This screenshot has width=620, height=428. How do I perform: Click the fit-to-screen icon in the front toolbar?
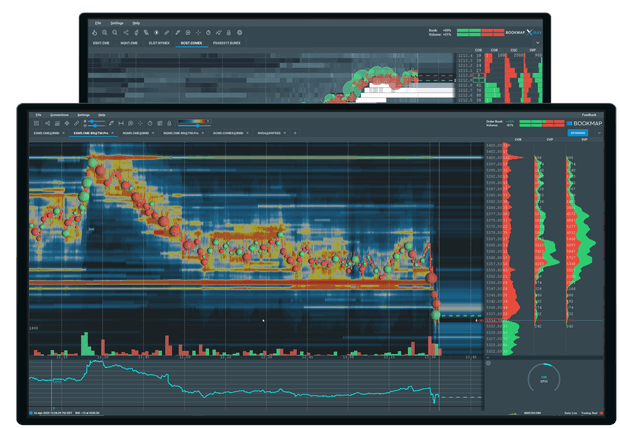(36, 123)
